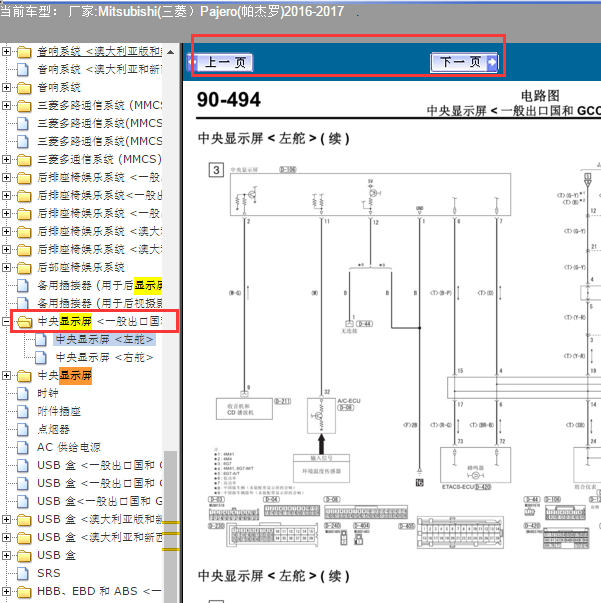Screen dimensions: 601x603
Task: Click open folder icon of 中央显示屏 <一般出口国
Action: pyautogui.click(x=25, y=322)
